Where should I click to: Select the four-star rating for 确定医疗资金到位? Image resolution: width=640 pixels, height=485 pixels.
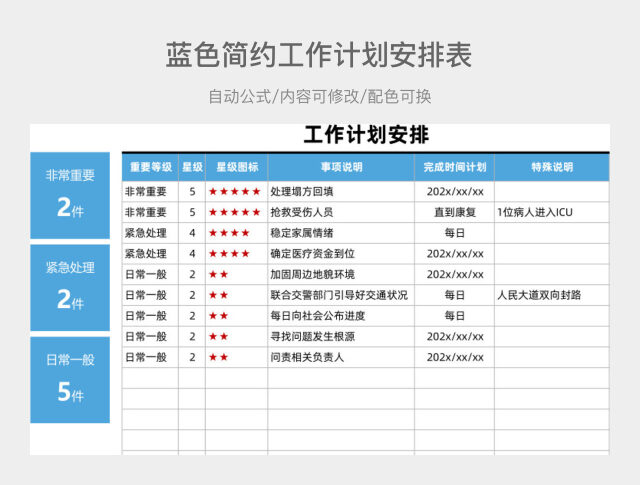pyautogui.click(x=230, y=254)
